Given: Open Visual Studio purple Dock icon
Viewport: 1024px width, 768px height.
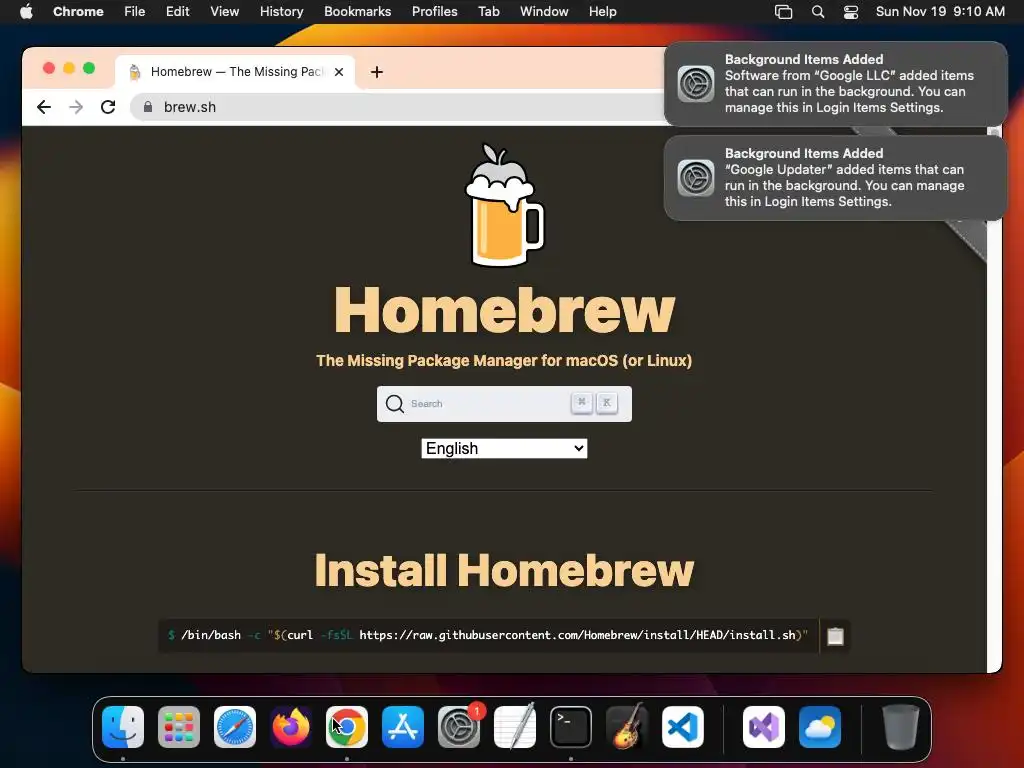Looking at the screenshot, I should 763,727.
